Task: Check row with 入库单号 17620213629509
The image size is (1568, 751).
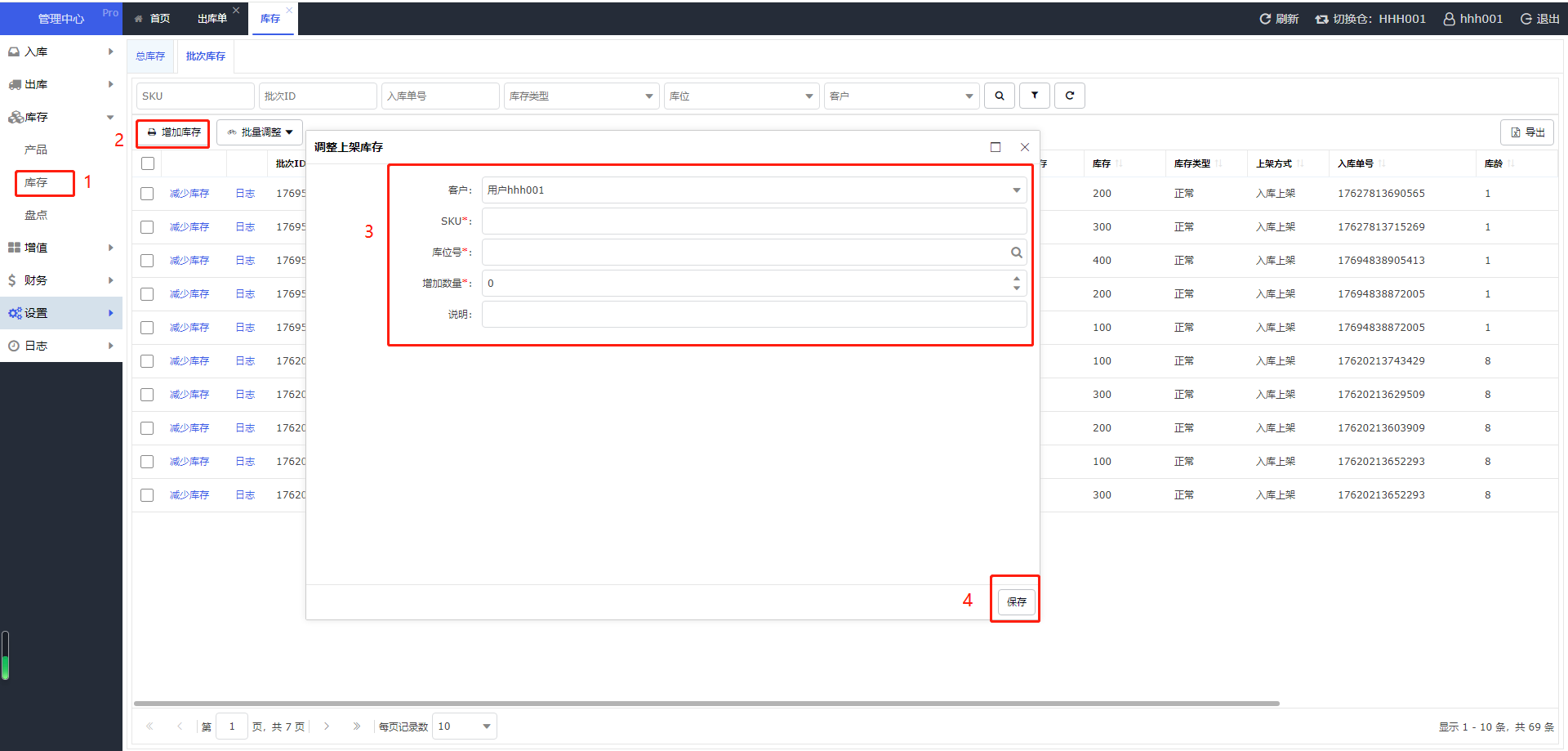Action: tap(147, 395)
